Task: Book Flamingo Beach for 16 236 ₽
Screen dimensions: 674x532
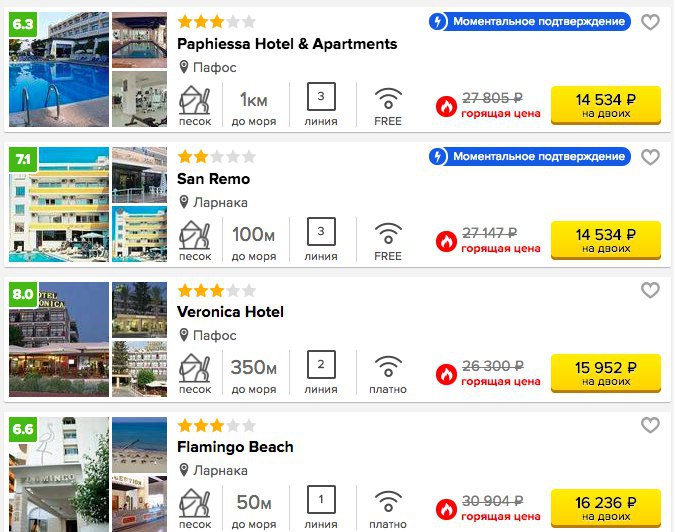Action: tap(606, 508)
